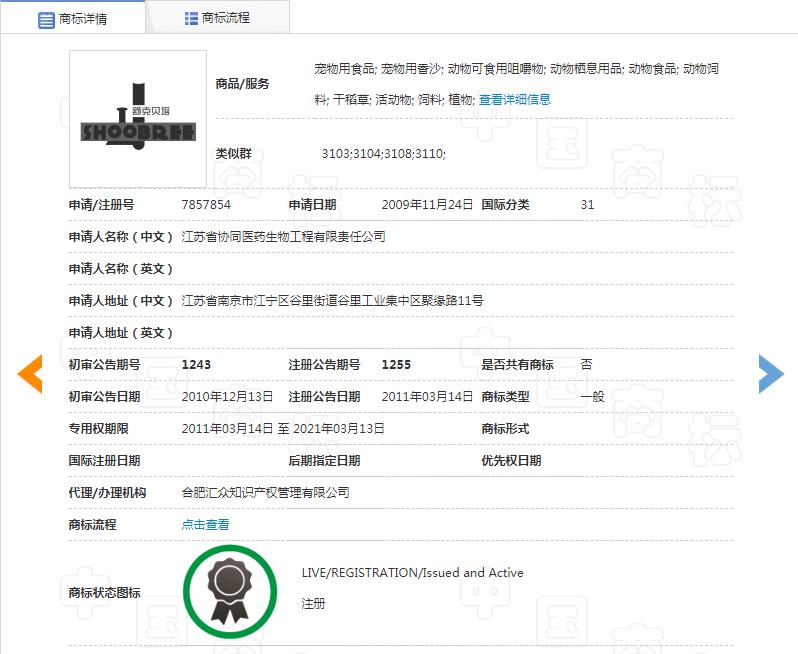Click the green registration status badge icon
The height and width of the screenshot is (654, 798).
(230, 591)
